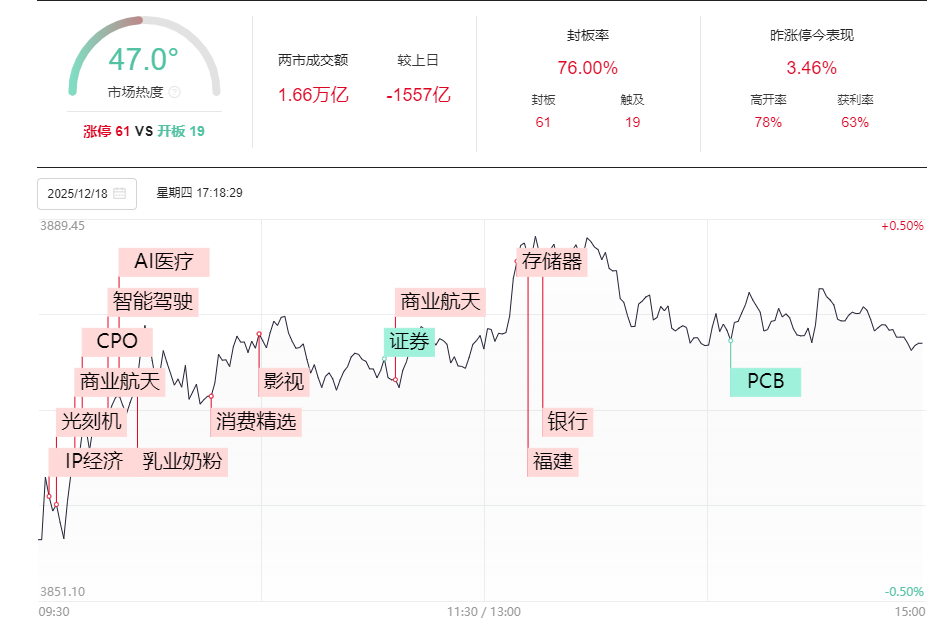Viewport: 942px width, 629px height.
Task: Select the AI医疗 sector tag
Action: click(x=164, y=262)
